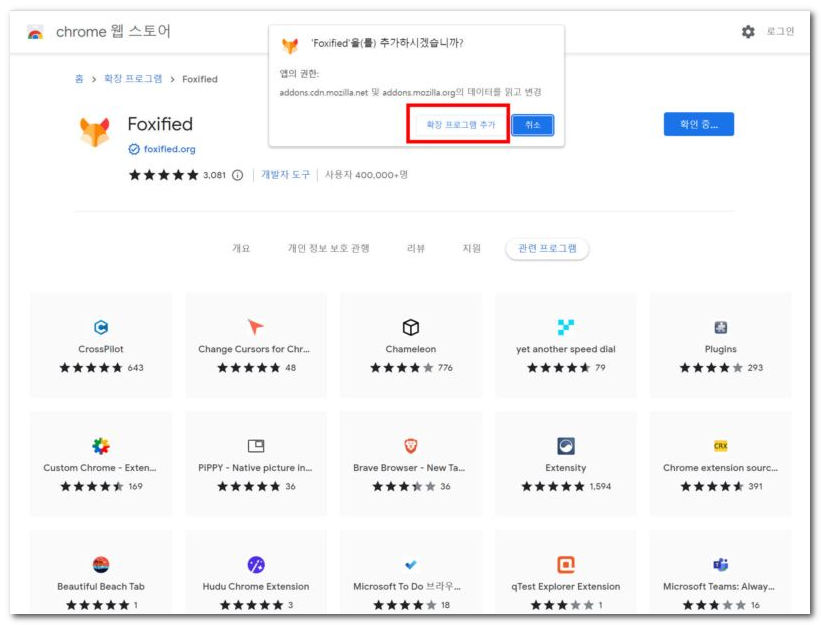The height and width of the screenshot is (625, 821).
Task: Click the Change Cursors for Chr... title
Action: (x=254, y=349)
